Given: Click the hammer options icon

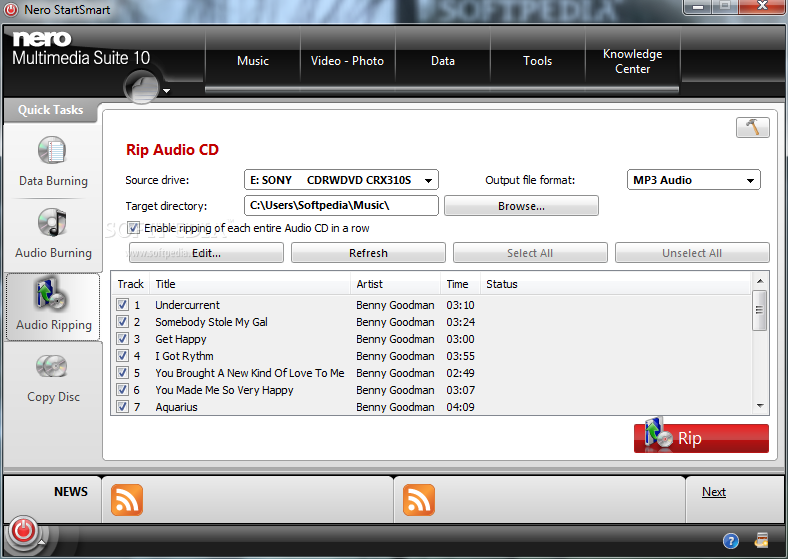Looking at the screenshot, I should (x=752, y=127).
